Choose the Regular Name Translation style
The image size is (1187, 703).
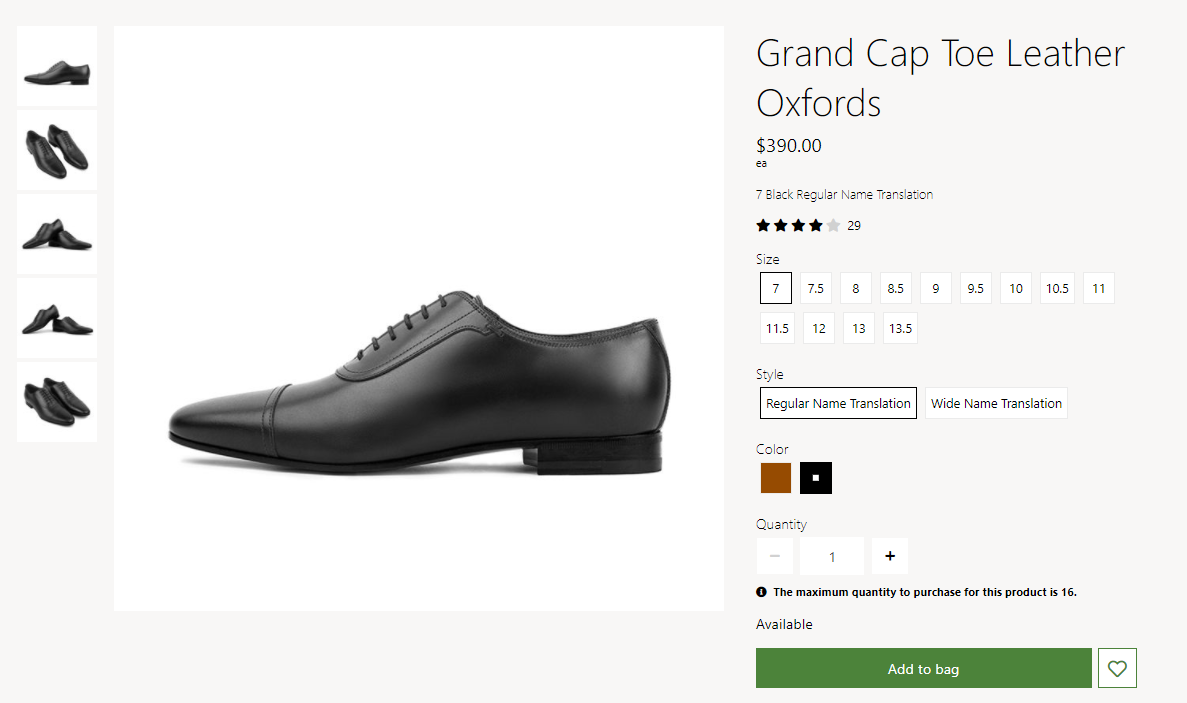click(838, 403)
